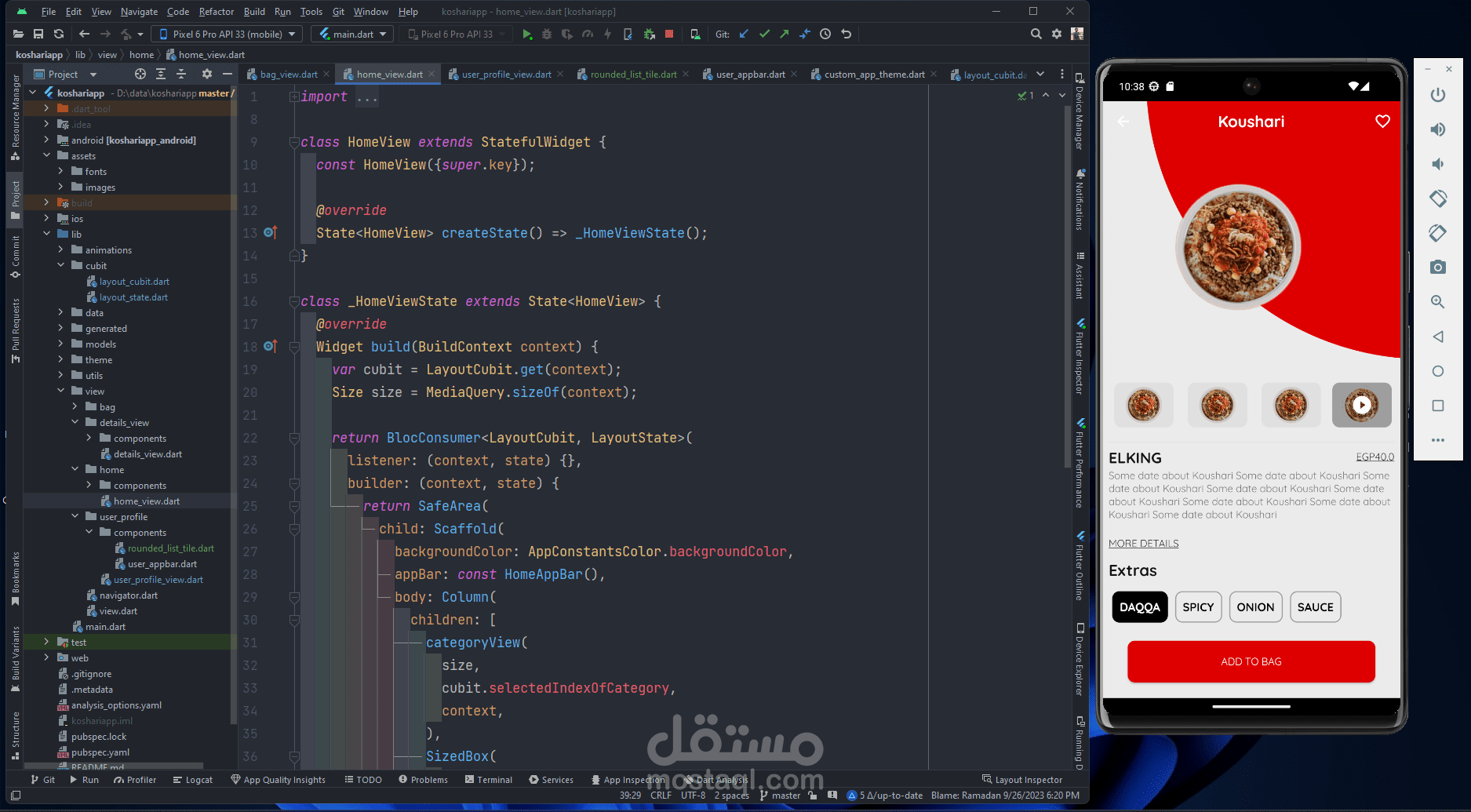Screen dimensions: 1471x812
Task: Toggle favorite heart in Koushari app
Action: [1382, 122]
